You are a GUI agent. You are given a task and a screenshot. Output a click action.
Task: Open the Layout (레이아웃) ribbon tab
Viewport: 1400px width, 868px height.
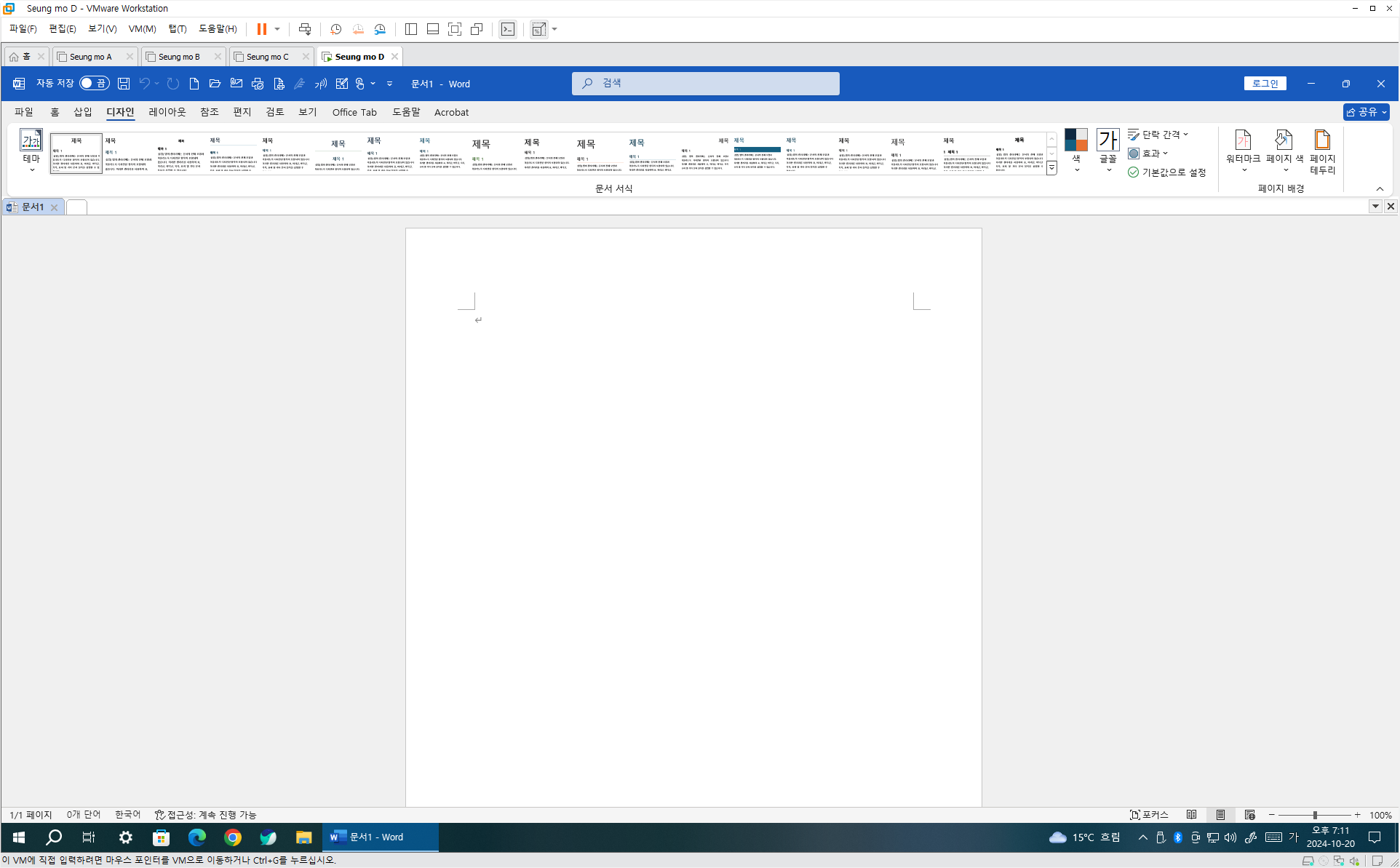167,112
